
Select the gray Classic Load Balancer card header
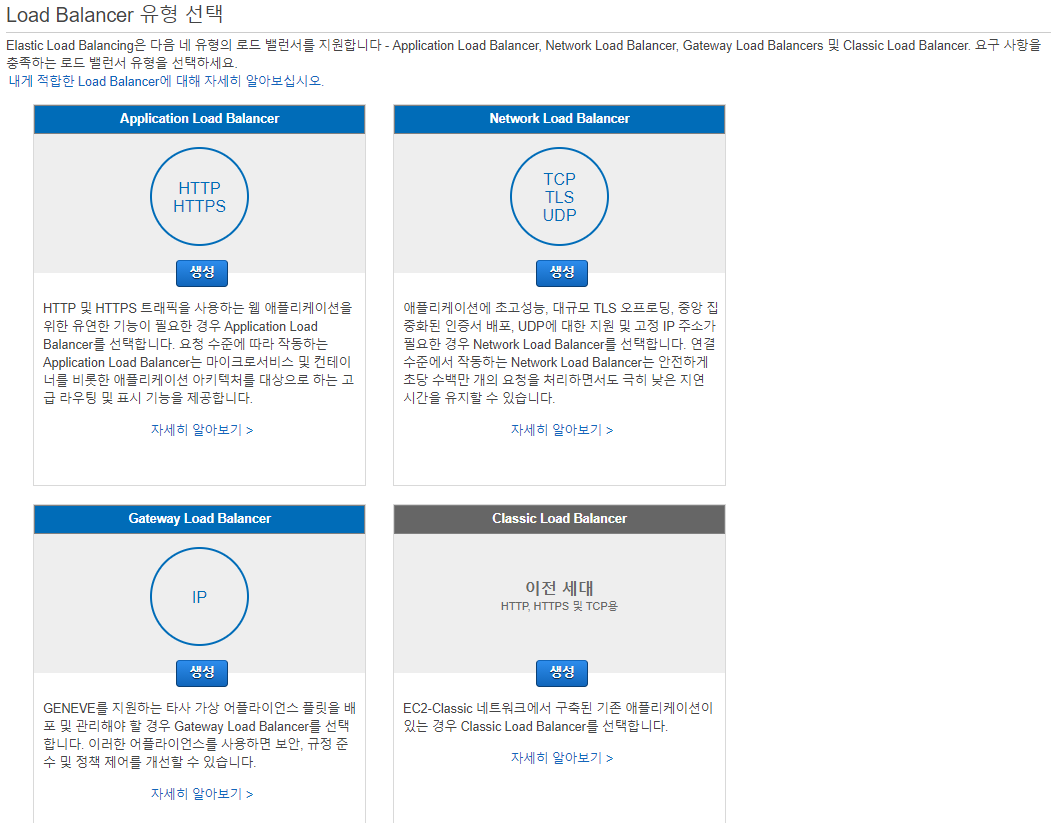tap(559, 519)
